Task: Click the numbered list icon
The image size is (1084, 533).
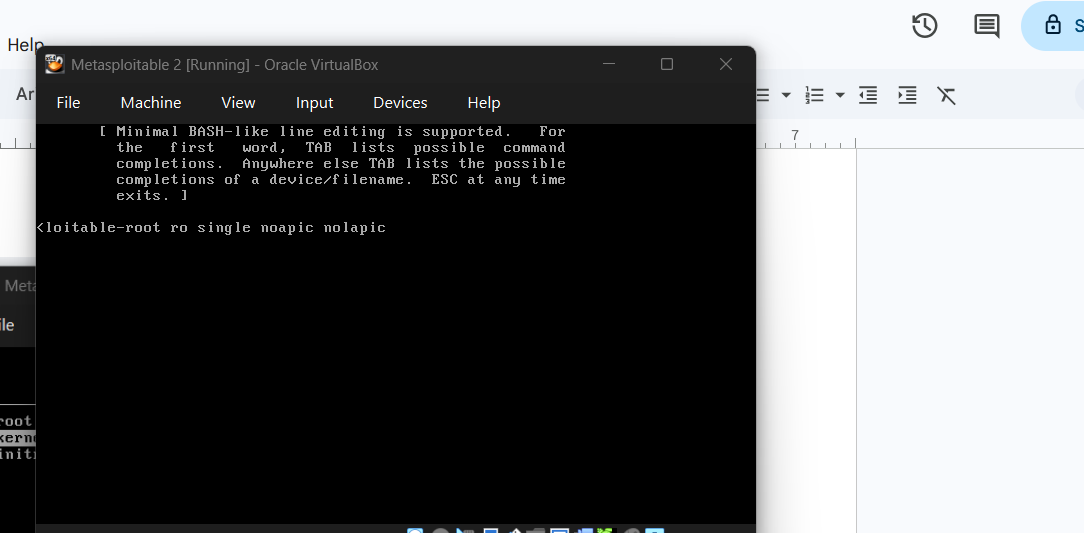Action: [815, 95]
